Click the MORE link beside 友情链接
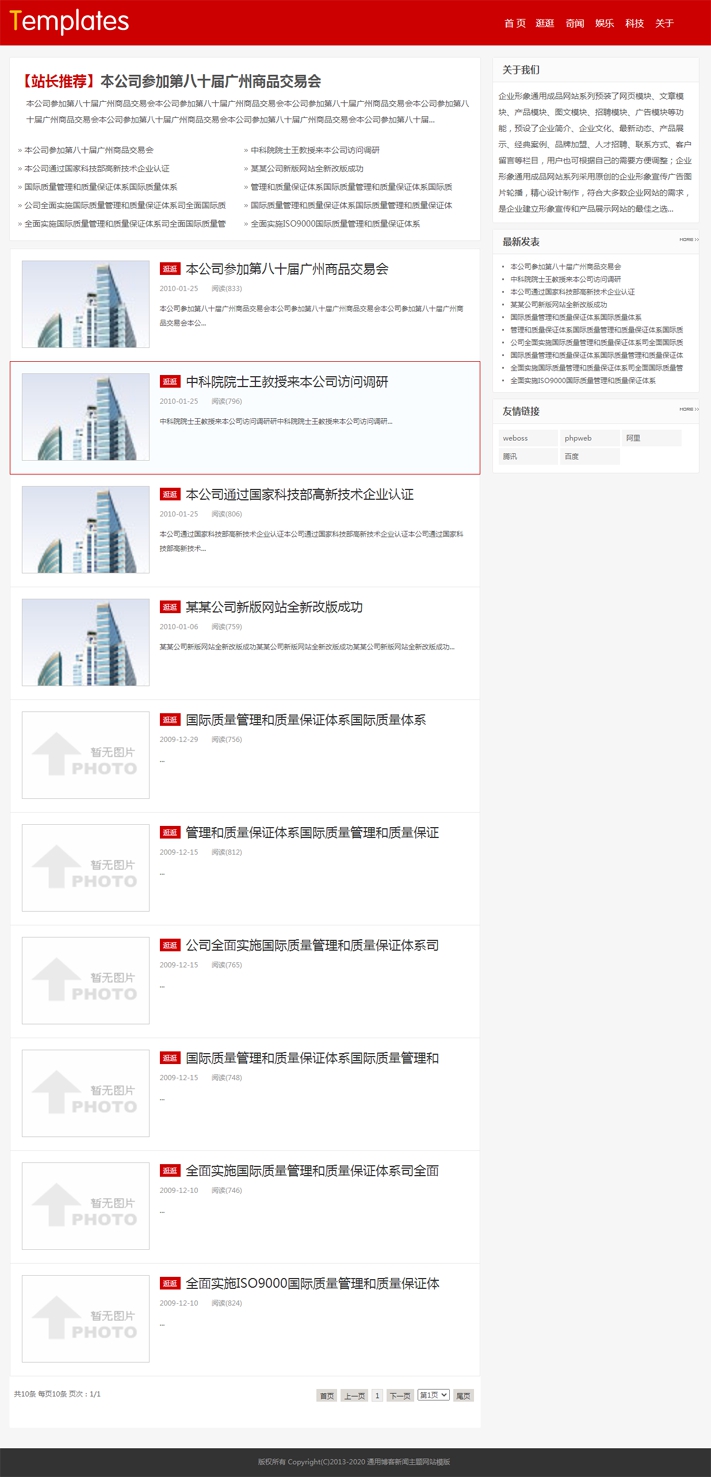This screenshot has height=1477, width=711. [x=689, y=409]
